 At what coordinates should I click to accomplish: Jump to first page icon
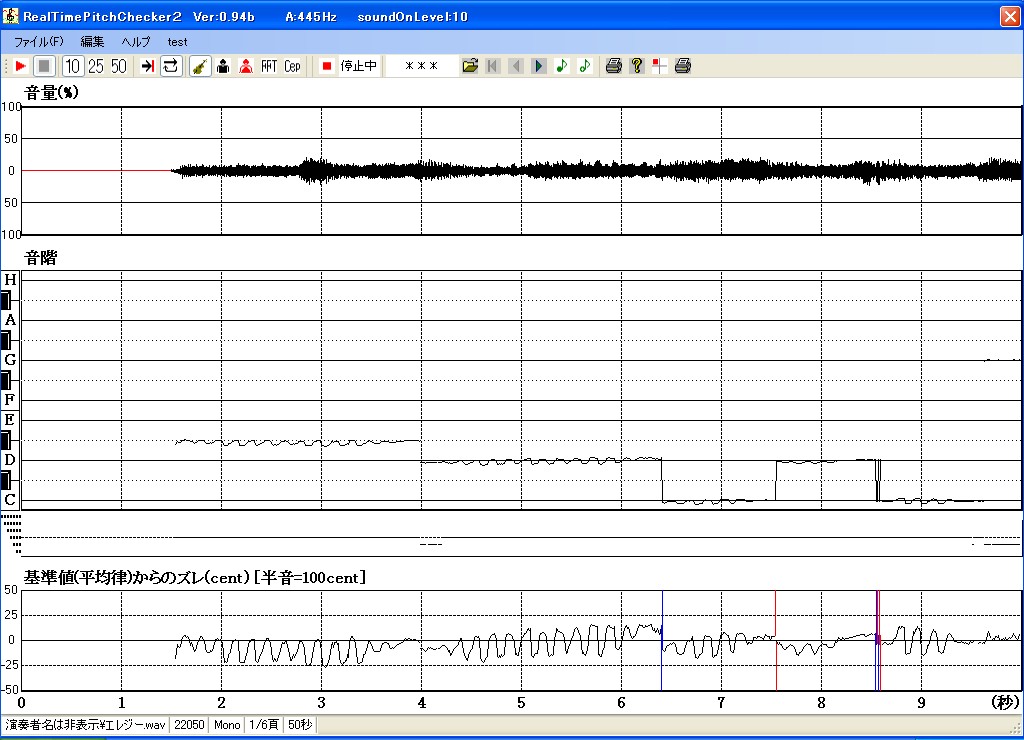493,66
